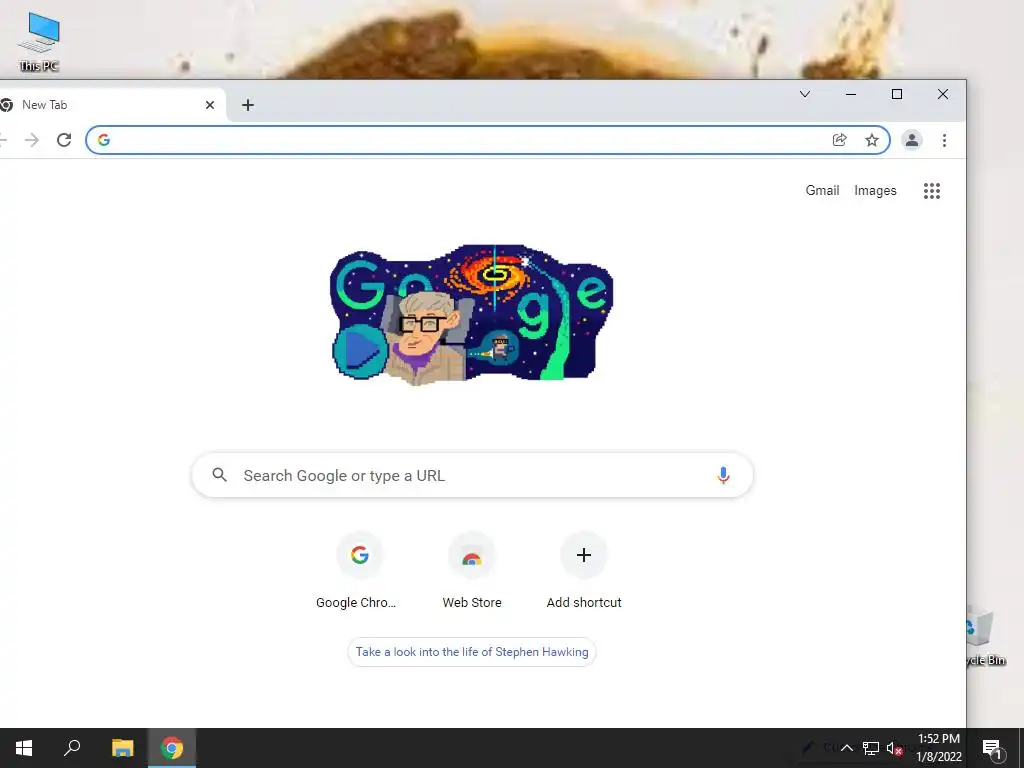Click the muted volume tray icon
The height and width of the screenshot is (768, 1024).
point(895,748)
